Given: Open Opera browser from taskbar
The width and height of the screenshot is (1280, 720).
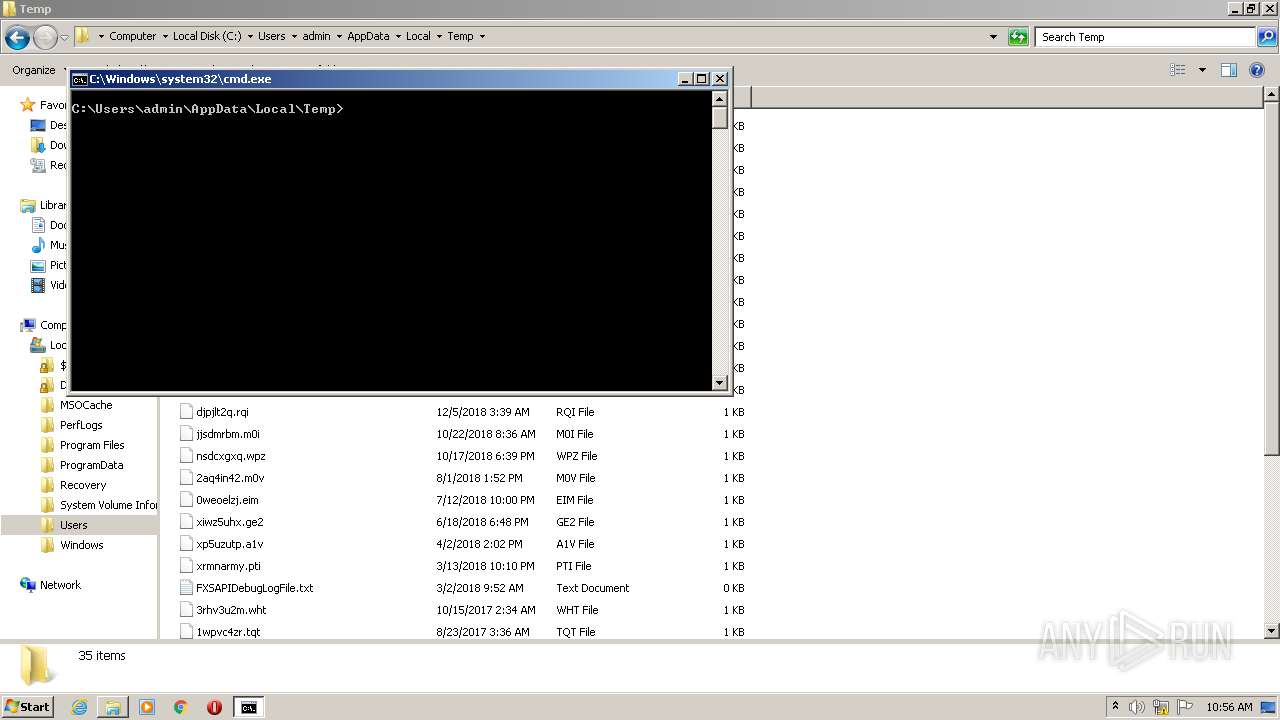Looking at the screenshot, I should coord(214,707).
